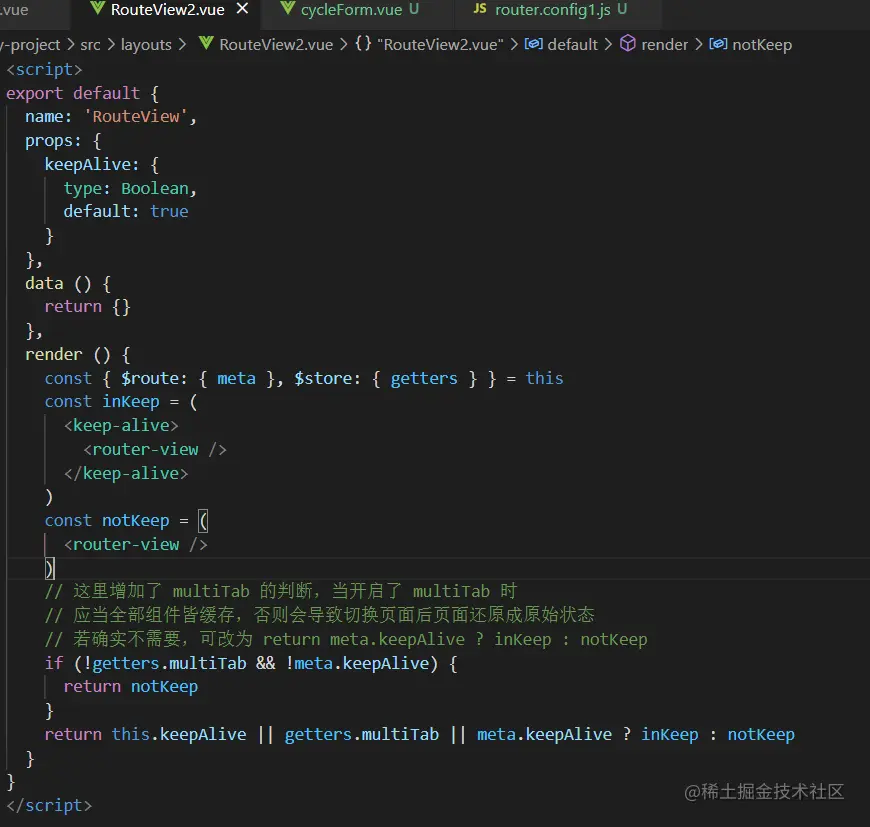Click the "return {}" line
Viewport: 870px width, 827px height.
[87, 307]
